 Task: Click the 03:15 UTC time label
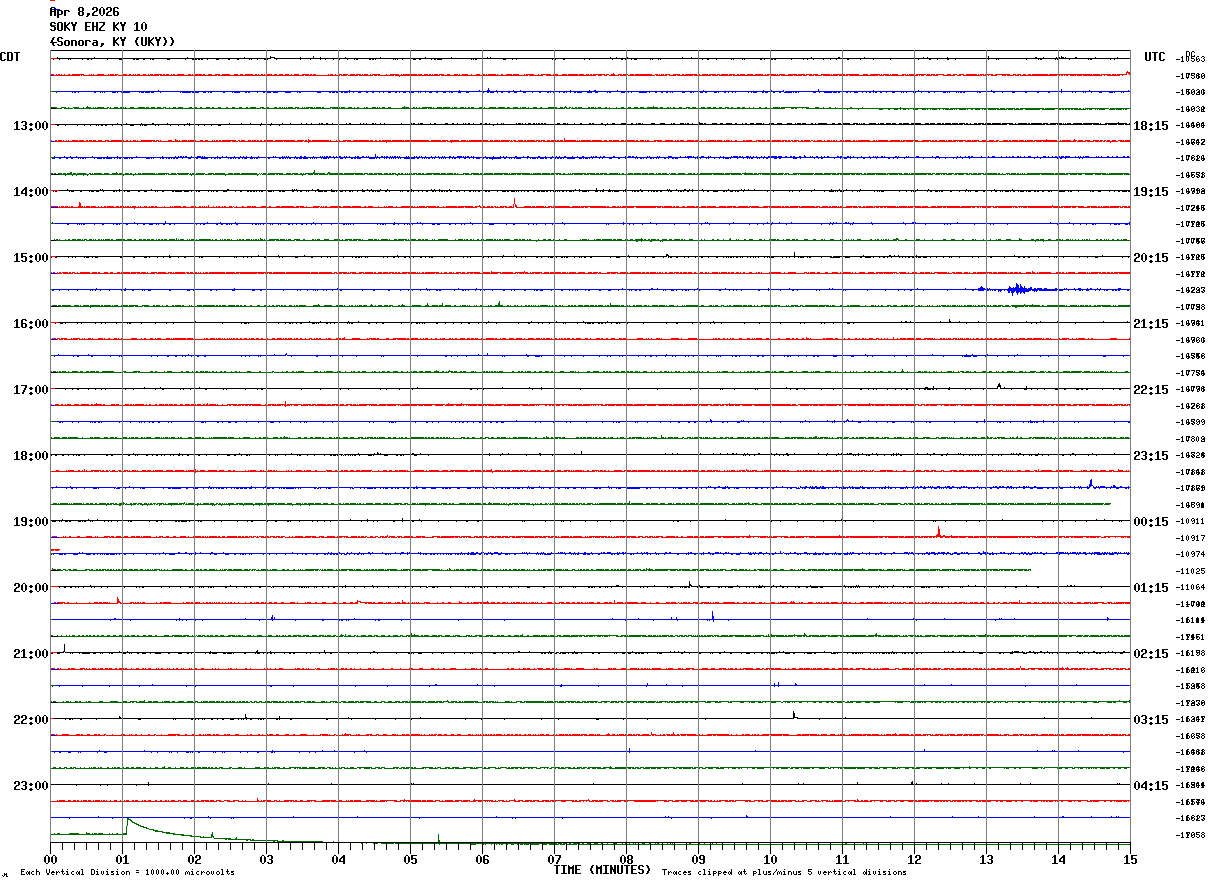[1151, 720]
